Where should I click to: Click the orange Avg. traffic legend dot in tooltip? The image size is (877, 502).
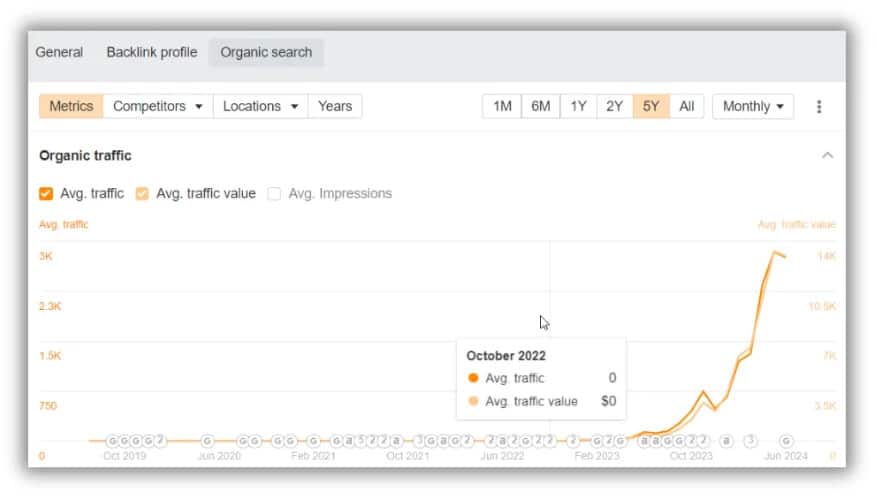(x=473, y=378)
